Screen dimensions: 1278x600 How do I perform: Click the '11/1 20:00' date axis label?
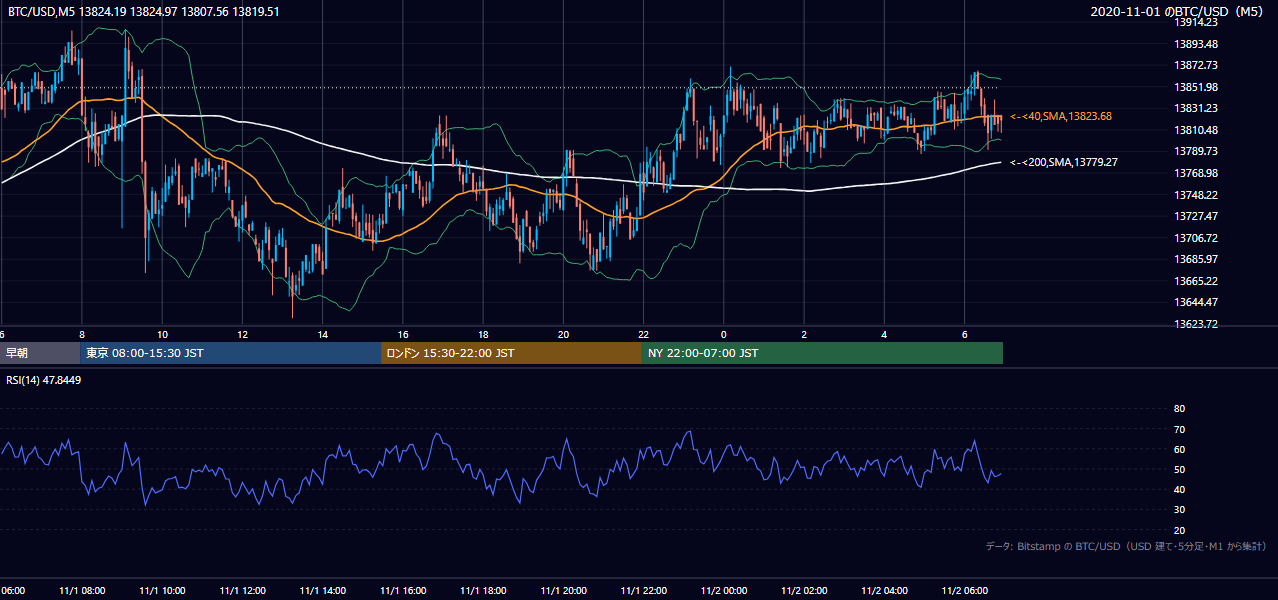point(564,591)
